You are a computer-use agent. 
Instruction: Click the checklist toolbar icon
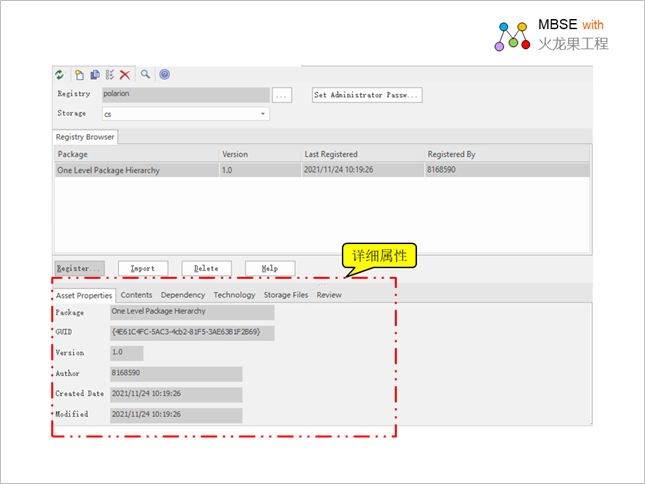click(109, 74)
